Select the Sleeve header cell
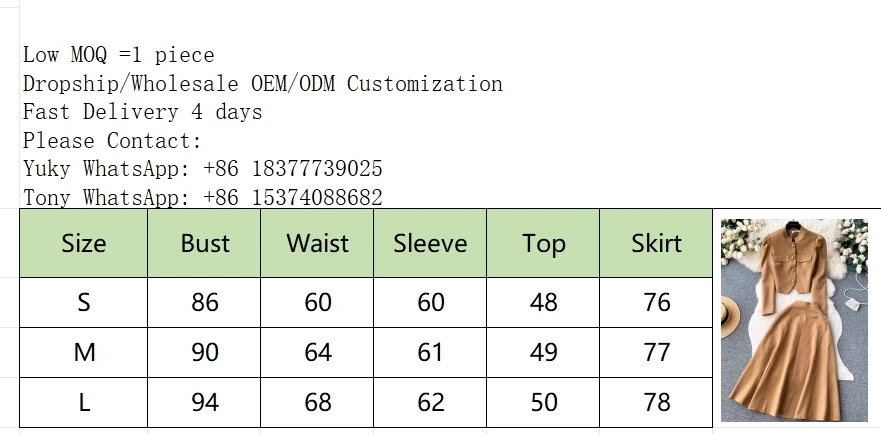Screen dimensions: 881x434 coord(430,243)
